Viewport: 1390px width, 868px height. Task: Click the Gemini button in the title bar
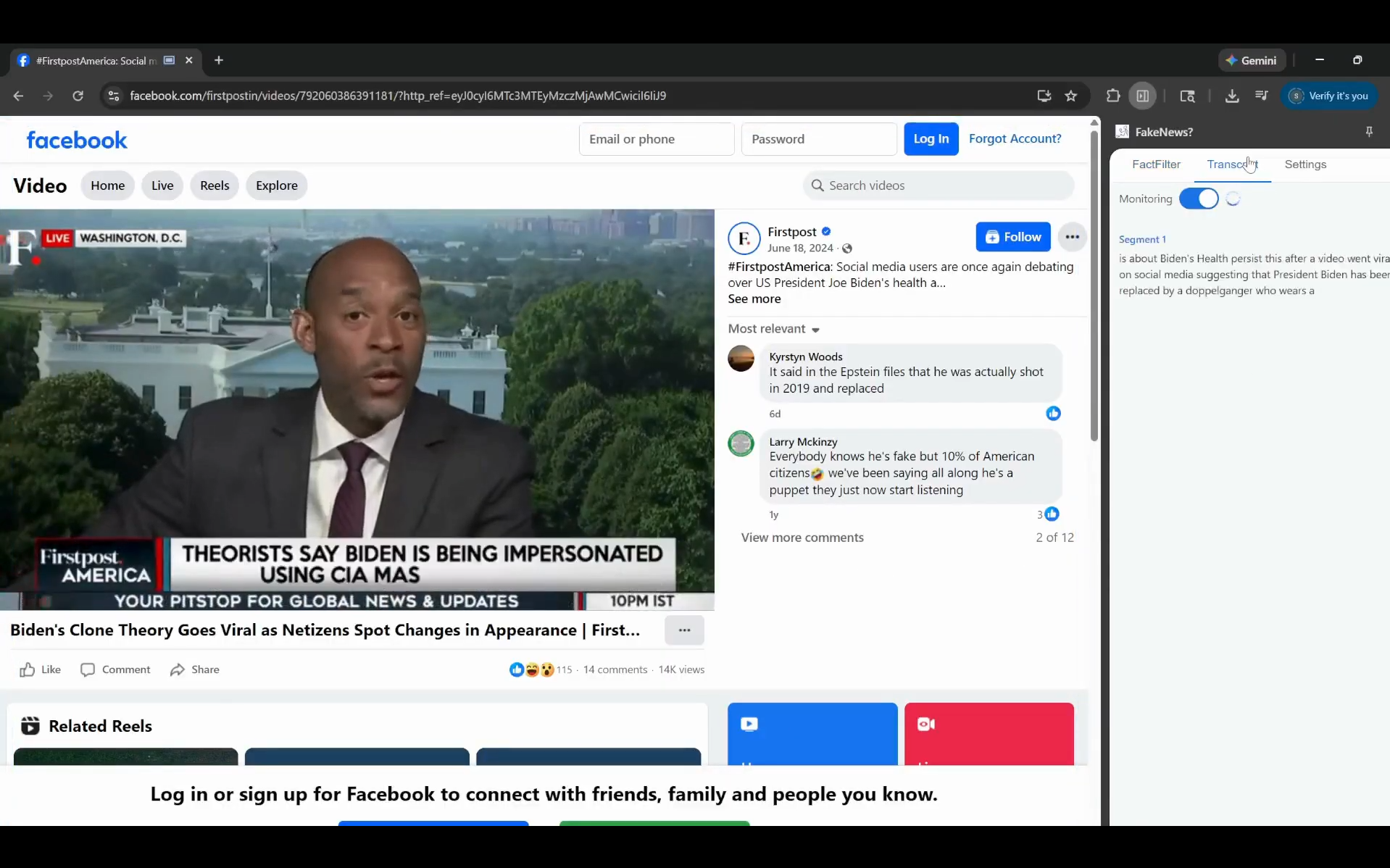[x=1252, y=60]
